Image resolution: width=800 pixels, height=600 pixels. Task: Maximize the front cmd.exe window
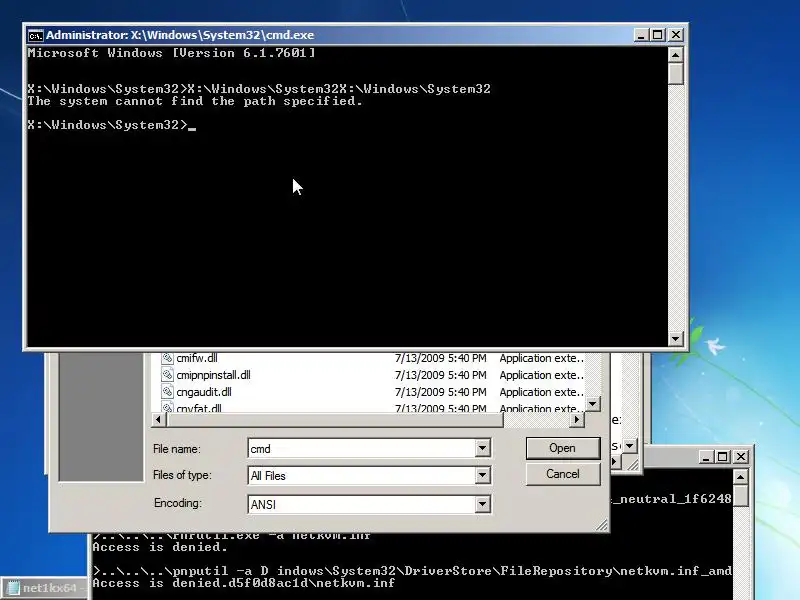pos(658,35)
